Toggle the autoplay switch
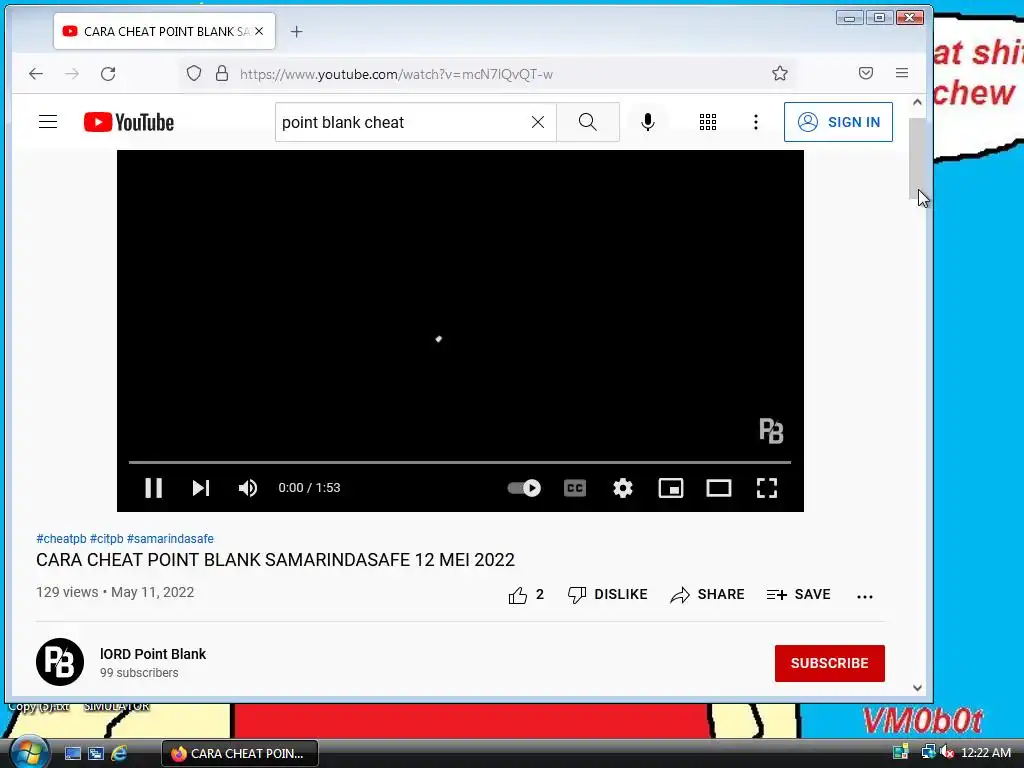1024x768 pixels. click(524, 488)
